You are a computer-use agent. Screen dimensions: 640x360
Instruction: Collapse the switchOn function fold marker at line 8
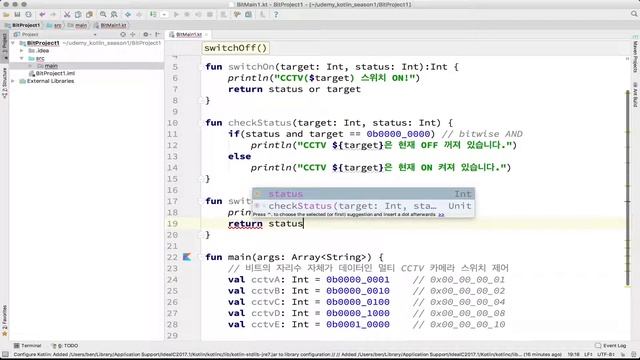pyautogui.click(x=201, y=100)
